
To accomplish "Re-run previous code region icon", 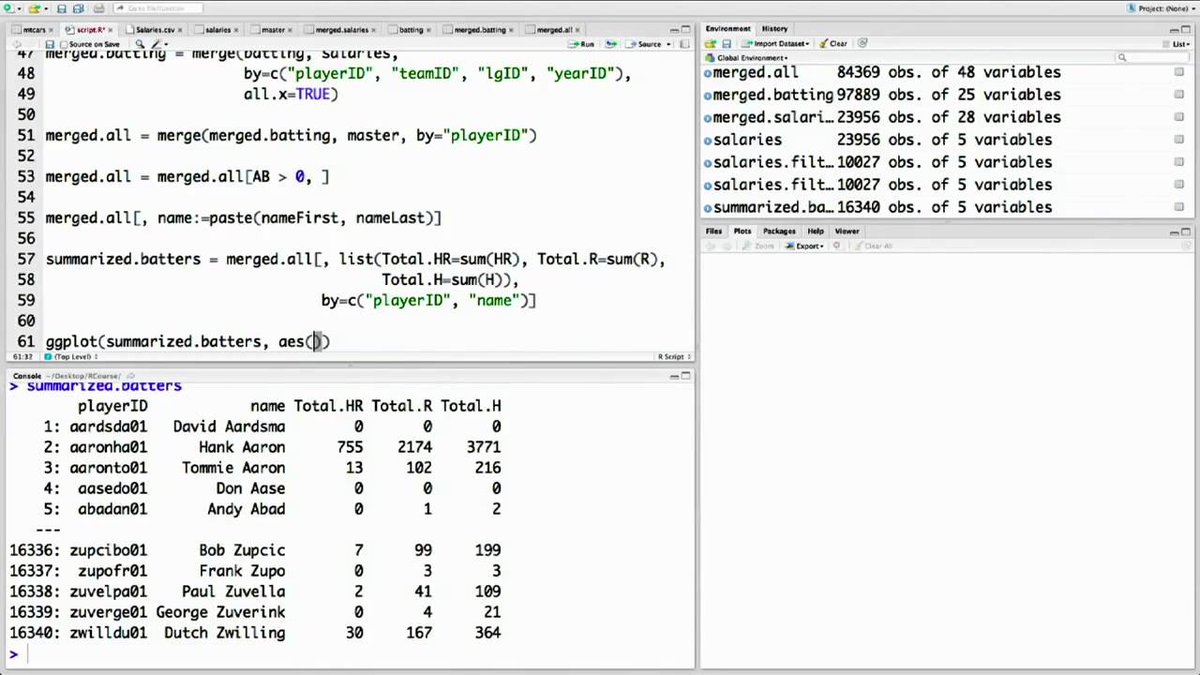I will click(x=611, y=44).
